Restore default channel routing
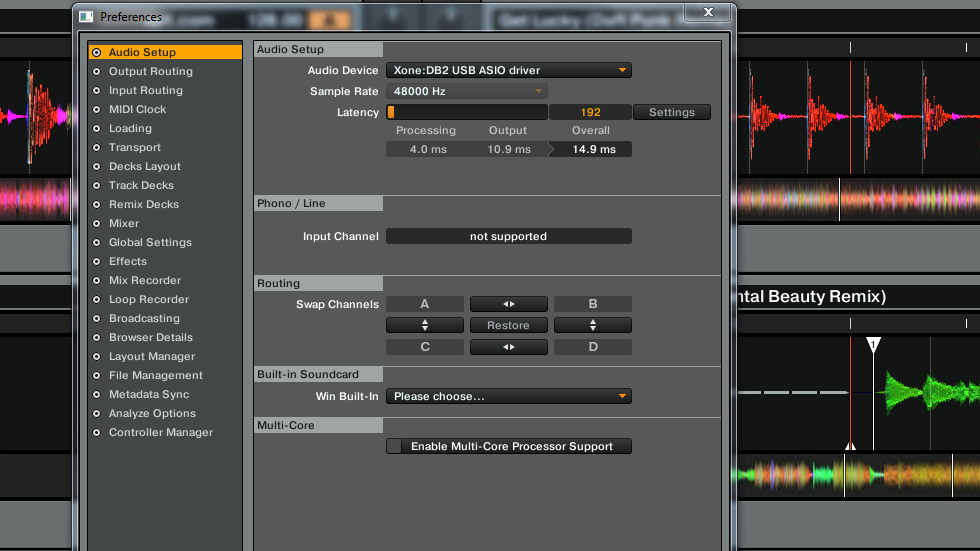980x551 pixels. [509, 325]
